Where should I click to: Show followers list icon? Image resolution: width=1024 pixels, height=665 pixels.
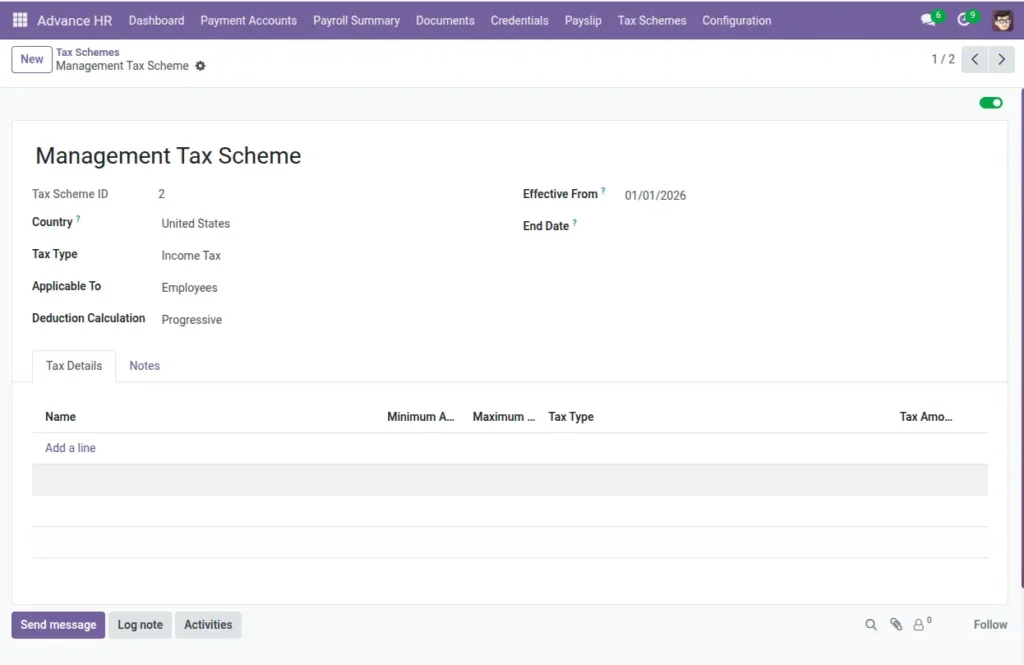click(x=921, y=624)
